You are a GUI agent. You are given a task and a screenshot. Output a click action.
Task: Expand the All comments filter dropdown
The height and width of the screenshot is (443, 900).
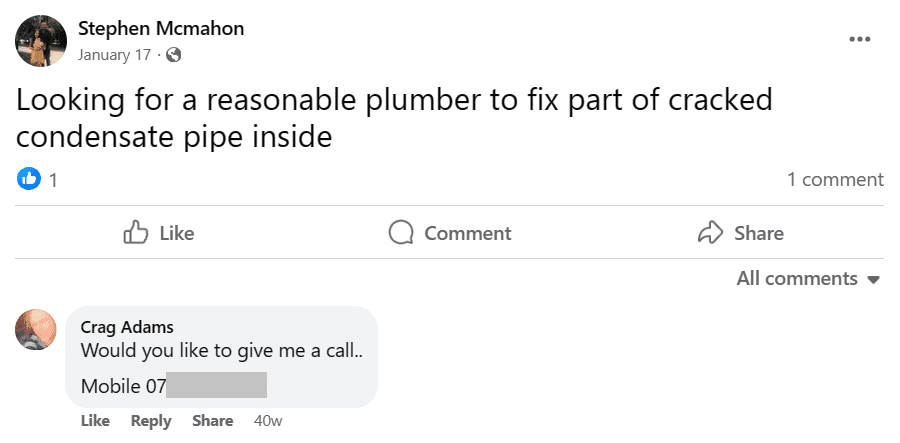807,279
